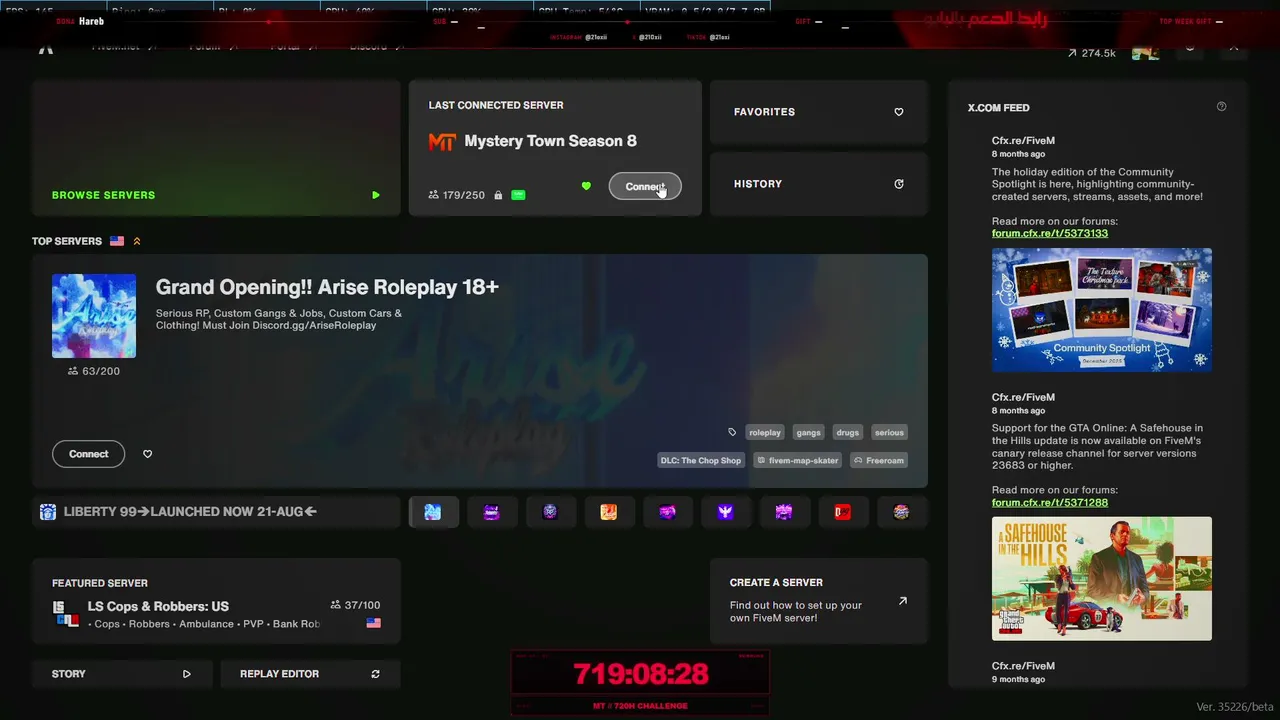Click the Mystery Town Season 8 title
The height and width of the screenshot is (720, 1280).
click(550, 141)
